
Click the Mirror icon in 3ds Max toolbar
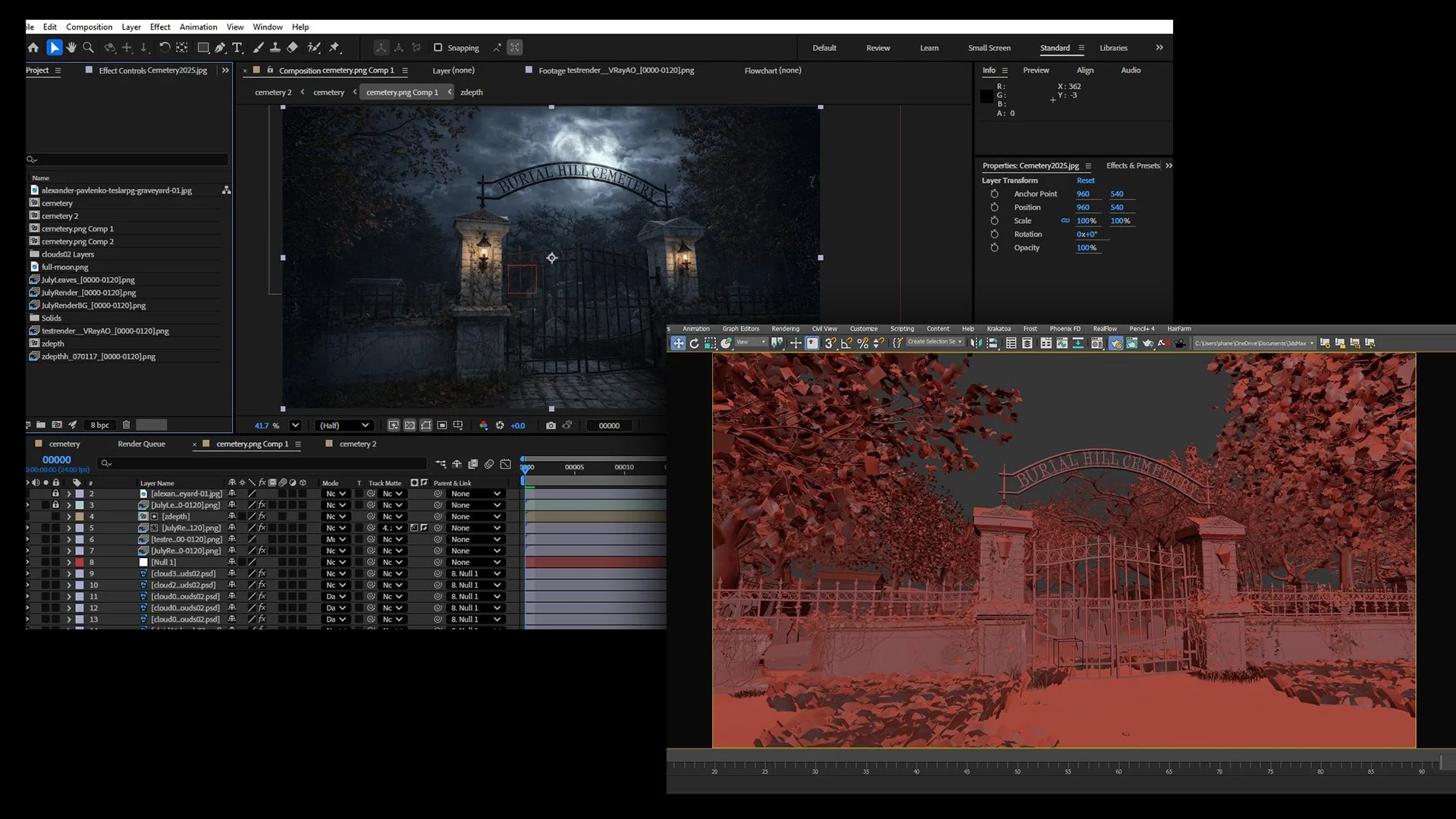[x=976, y=344]
